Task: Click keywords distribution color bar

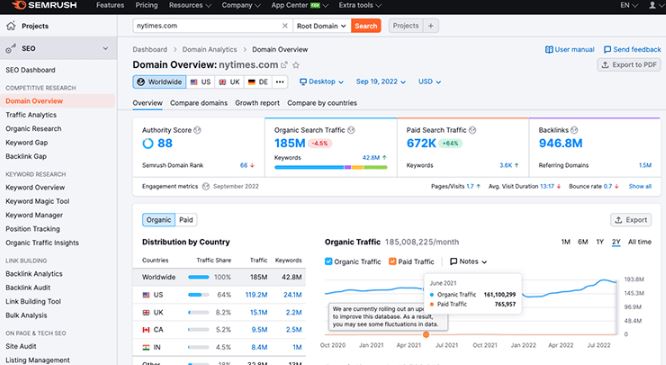Action: click(331, 167)
